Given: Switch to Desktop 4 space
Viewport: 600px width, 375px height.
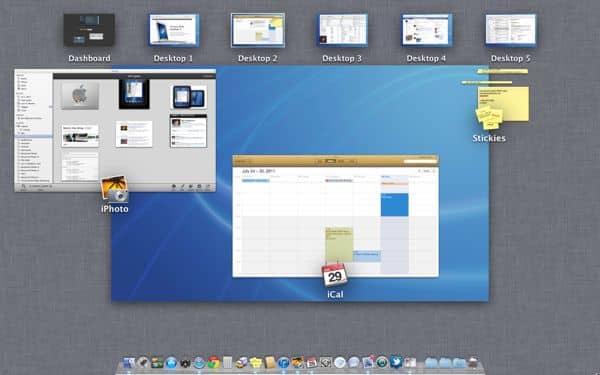Looking at the screenshot, I should 426,30.
